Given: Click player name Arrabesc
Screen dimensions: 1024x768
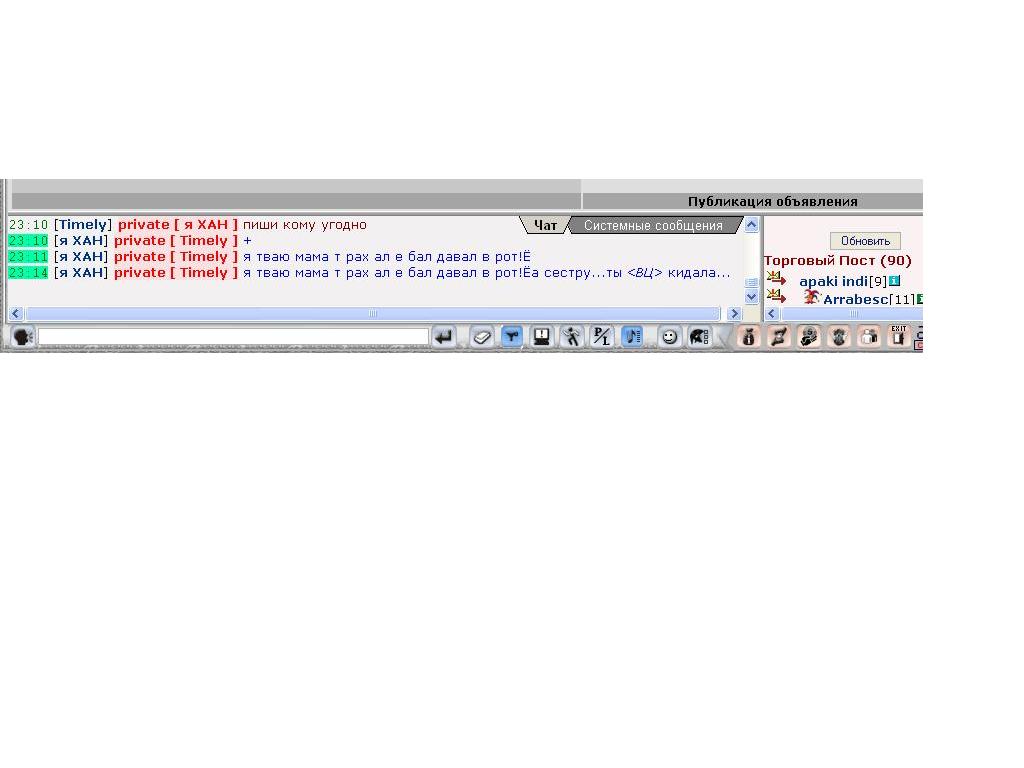Looking at the screenshot, I should point(856,300).
